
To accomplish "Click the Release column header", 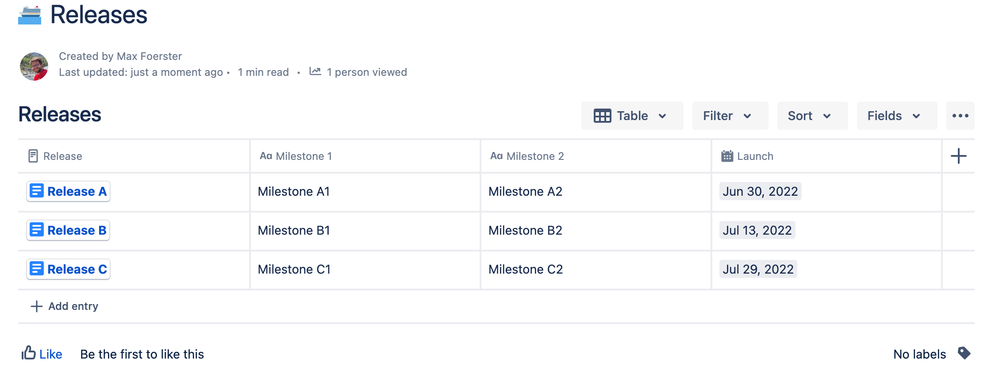I will tap(134, 156).
